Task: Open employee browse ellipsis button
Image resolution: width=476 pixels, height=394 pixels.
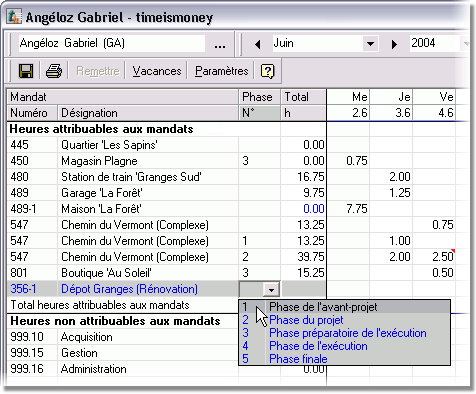Action: click(x=220, y=44)
